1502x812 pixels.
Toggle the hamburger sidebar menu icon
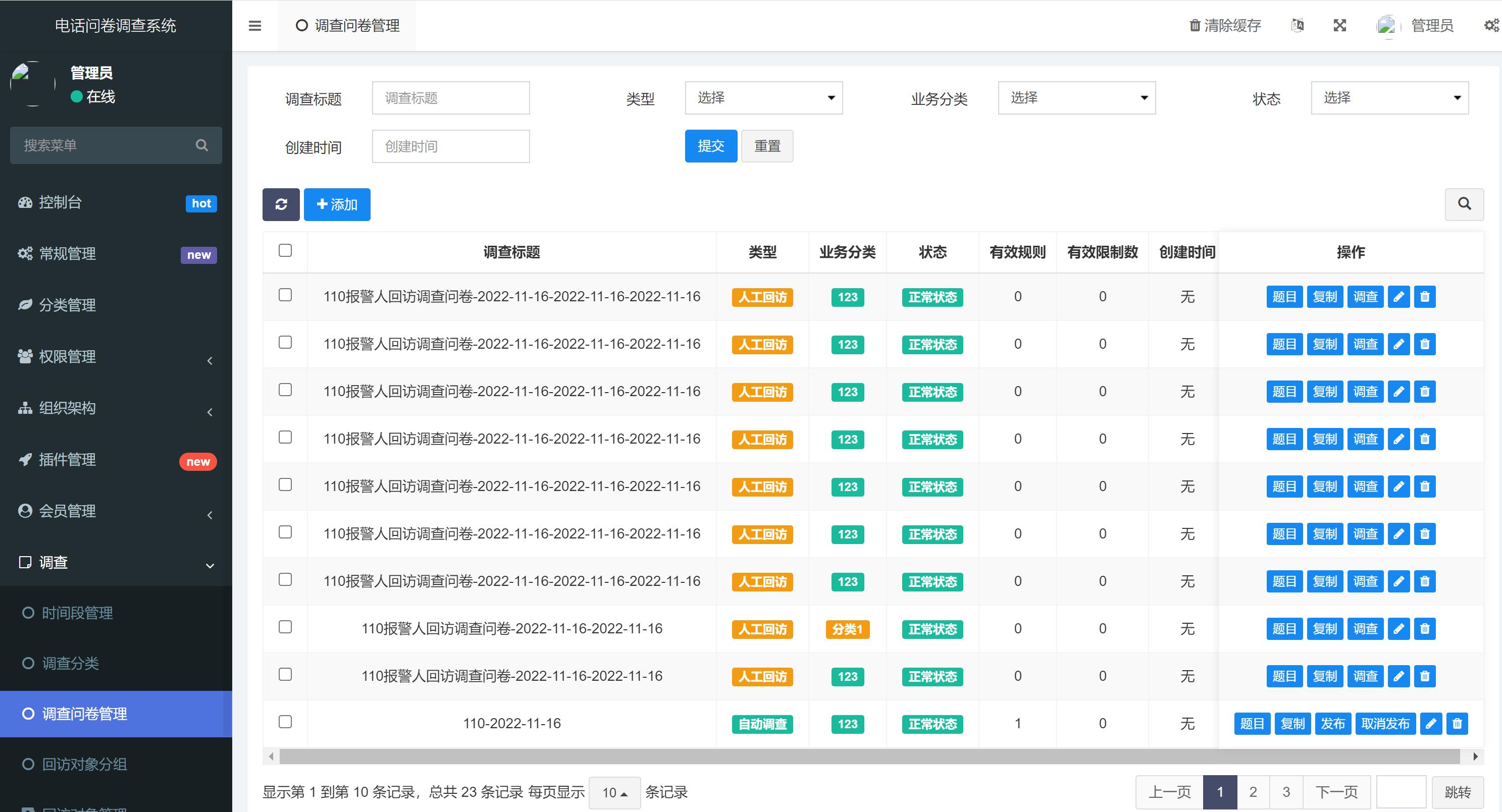click(x=255, y=26)
